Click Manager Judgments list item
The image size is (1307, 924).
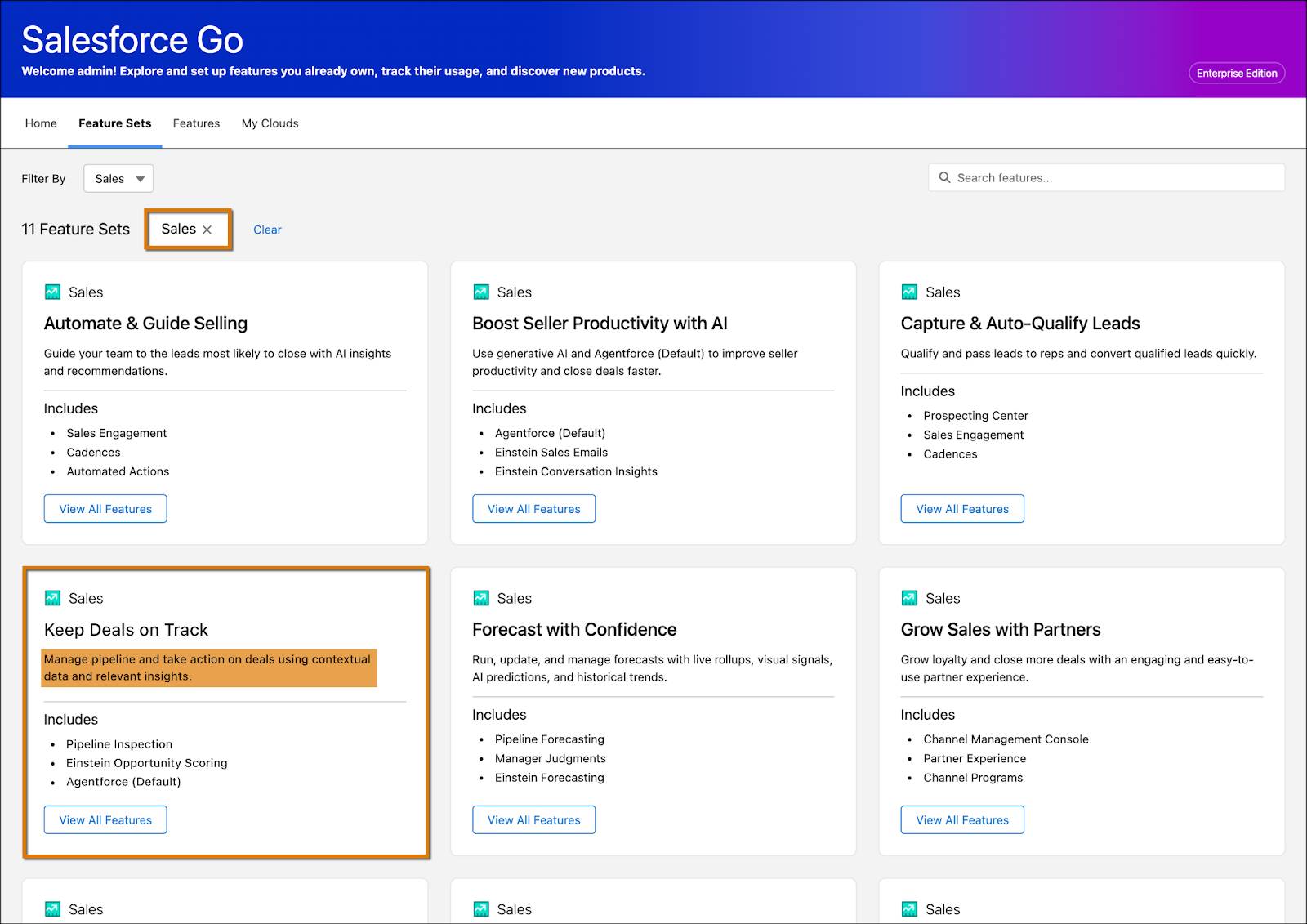tap(551, 758)
